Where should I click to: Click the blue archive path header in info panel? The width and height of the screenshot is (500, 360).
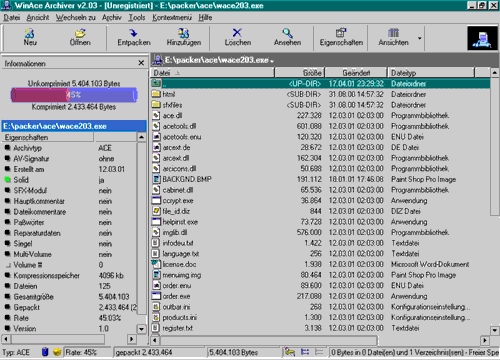74,126
